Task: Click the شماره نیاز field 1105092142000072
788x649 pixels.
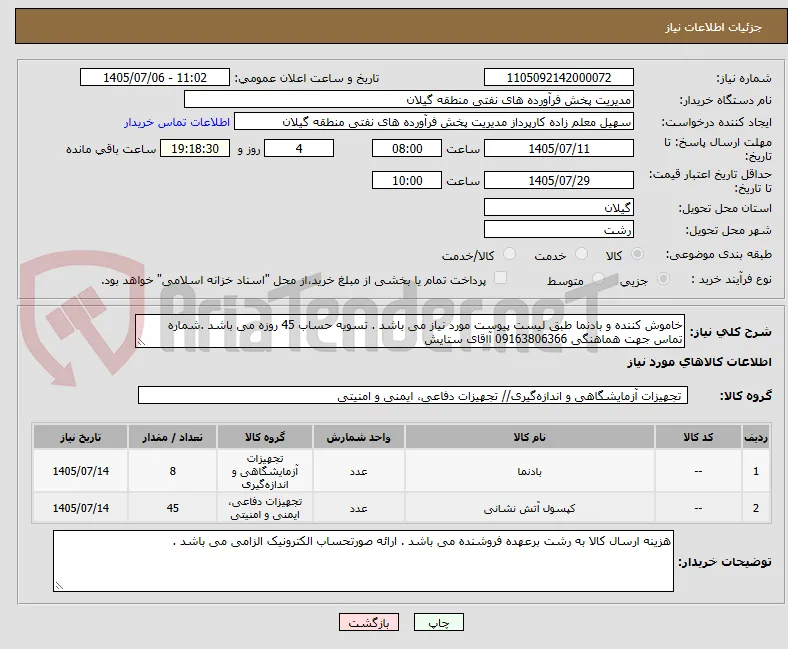Action: [559, 77]
